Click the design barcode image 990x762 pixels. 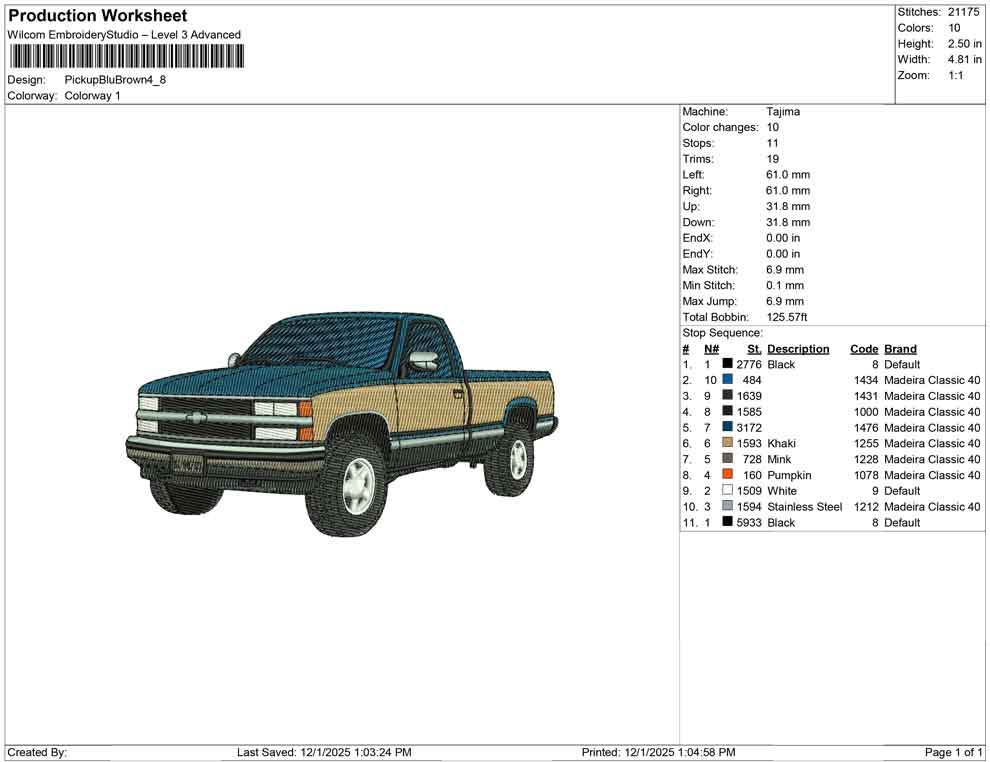pyautogui.click(x=125, y=57)
